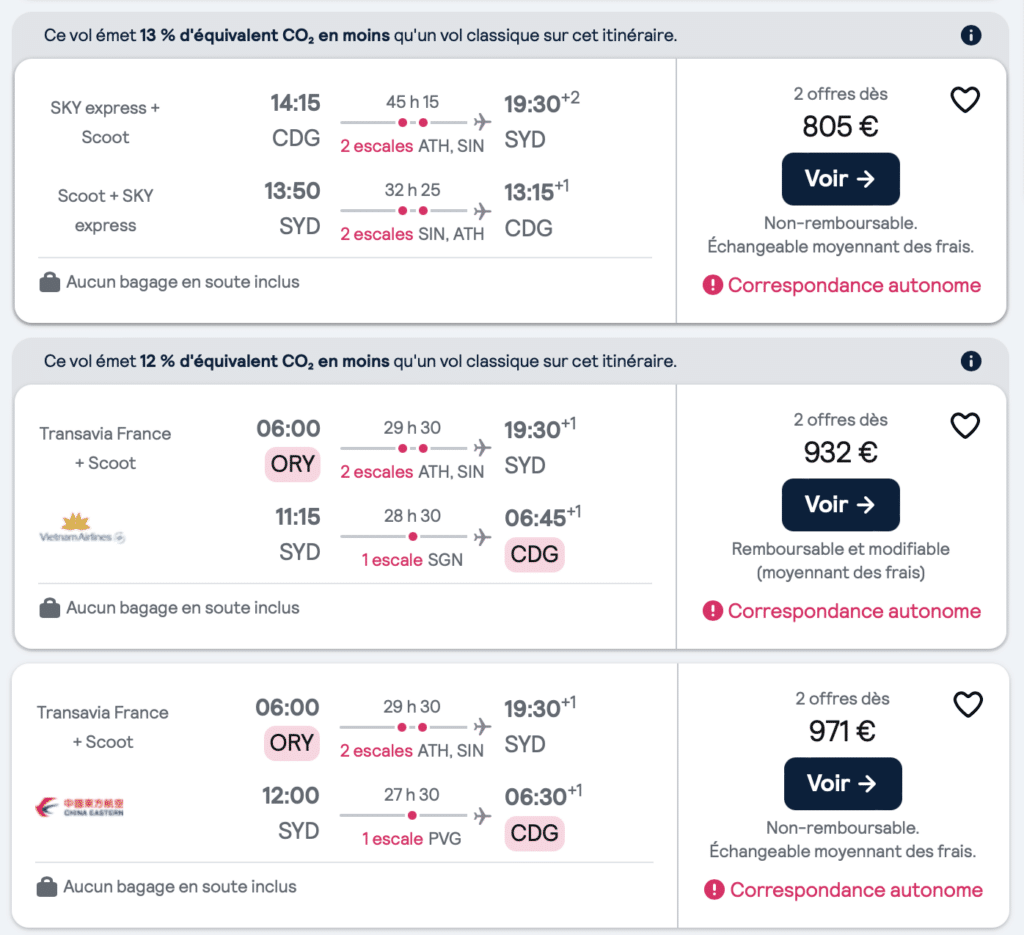Click baggage icon on China Eastern card
Image resolution: width=1024 pixels, height=935 pixels.
click(47, 887)
